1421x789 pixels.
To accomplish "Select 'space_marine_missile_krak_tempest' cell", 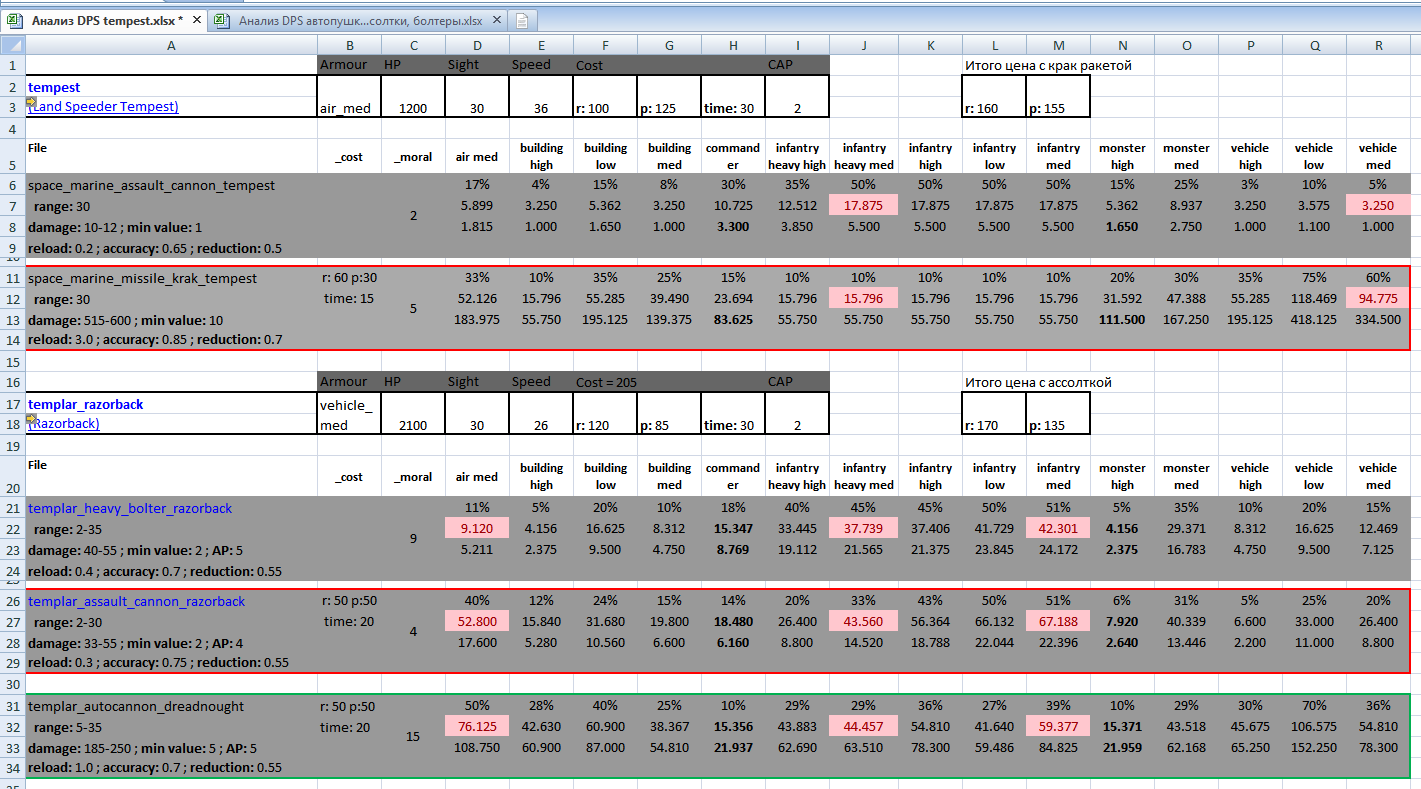I will 171,278.
